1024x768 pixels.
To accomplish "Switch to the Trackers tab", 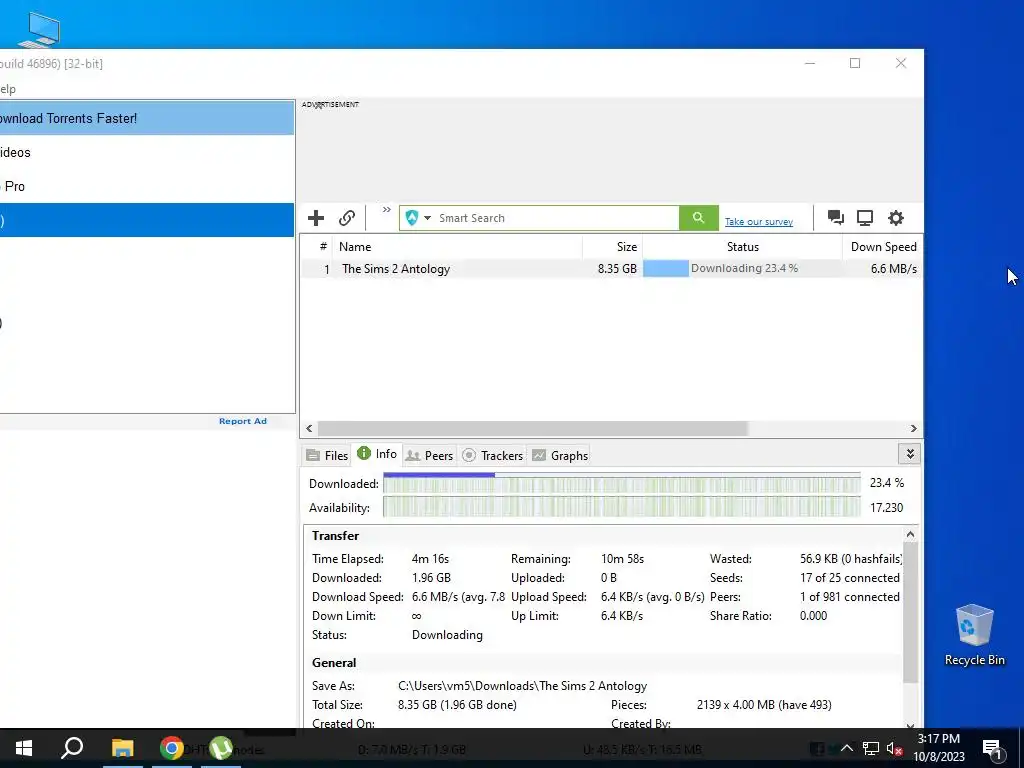I will tap(492, 455).
